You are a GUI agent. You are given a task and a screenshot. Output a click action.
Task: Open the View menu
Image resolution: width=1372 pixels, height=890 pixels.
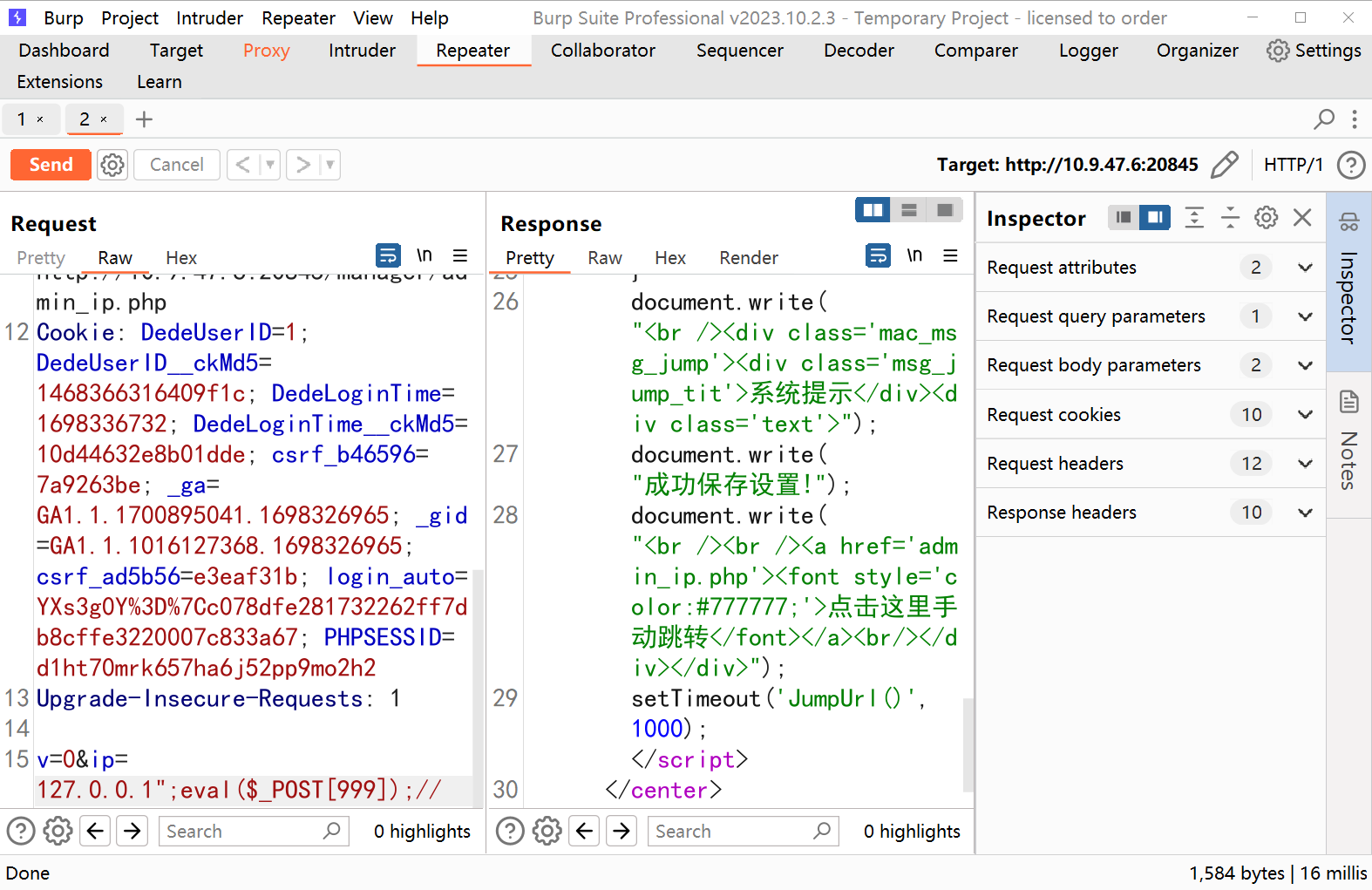(372, 17)
